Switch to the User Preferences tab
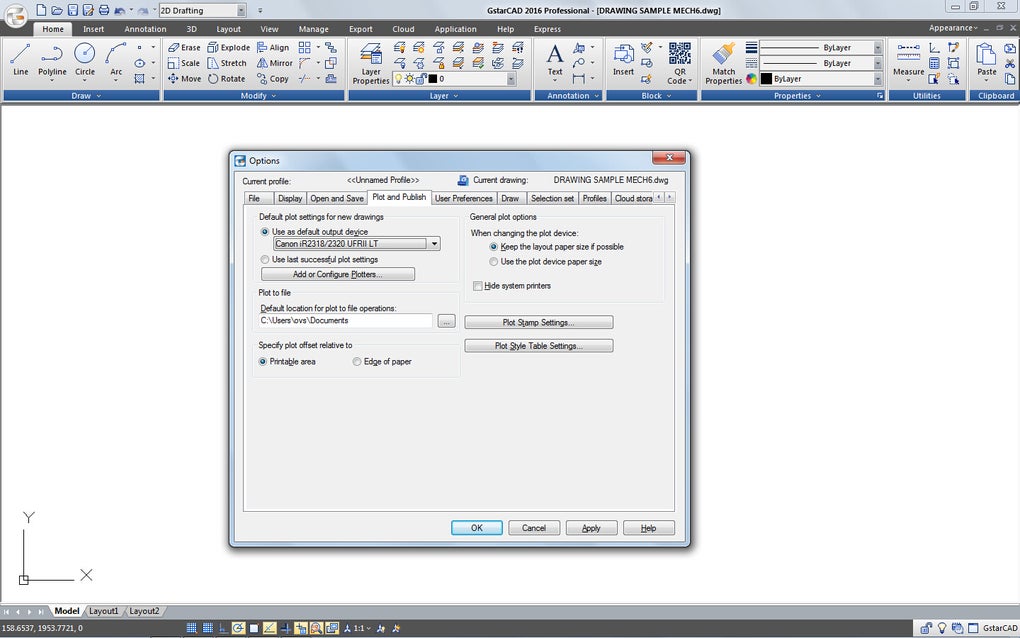1020x638 pixels. (x=464, y=198)
